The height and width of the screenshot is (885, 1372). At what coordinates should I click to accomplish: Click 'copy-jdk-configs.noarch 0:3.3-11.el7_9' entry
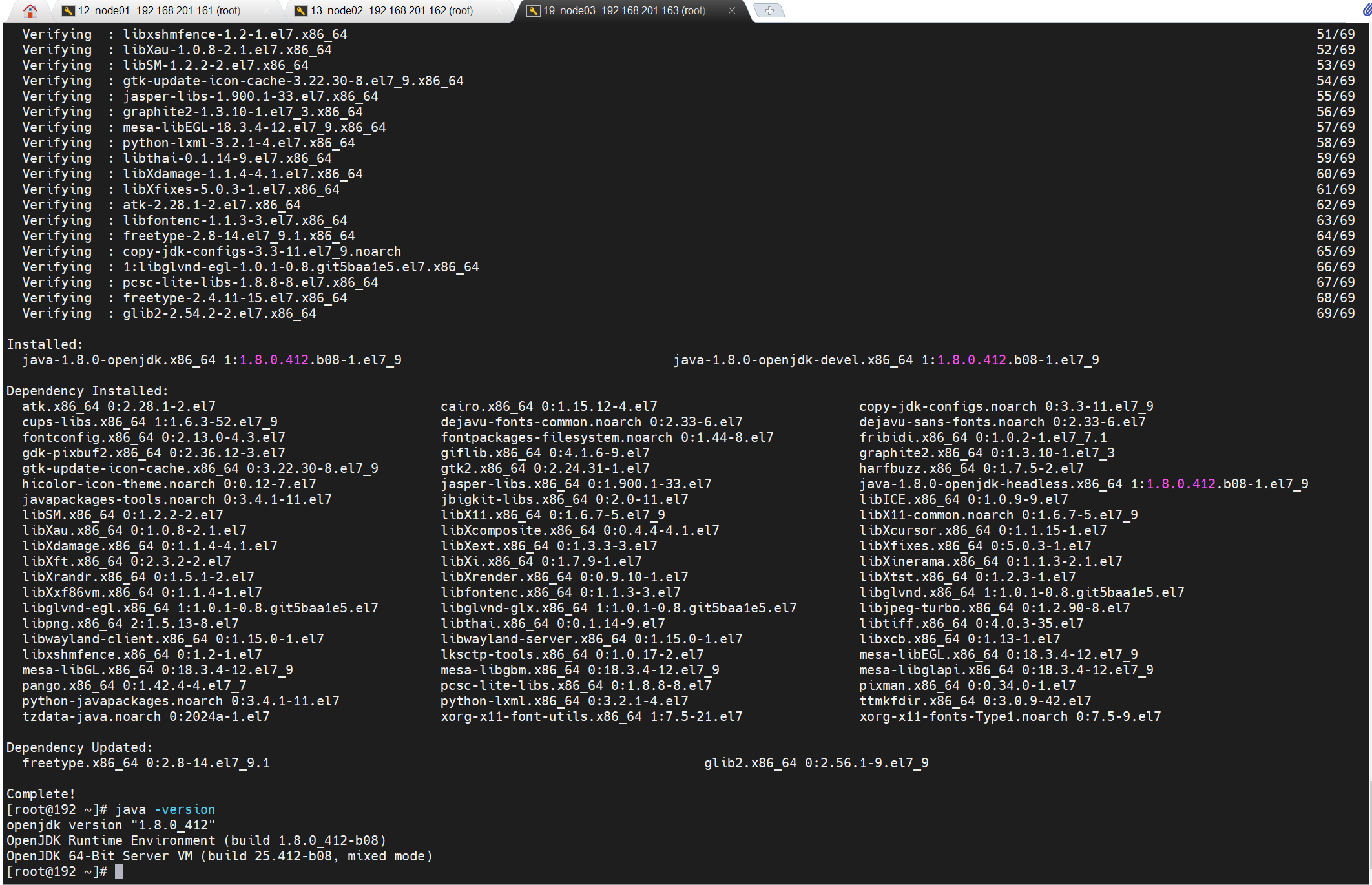(x=1006, y=406)
